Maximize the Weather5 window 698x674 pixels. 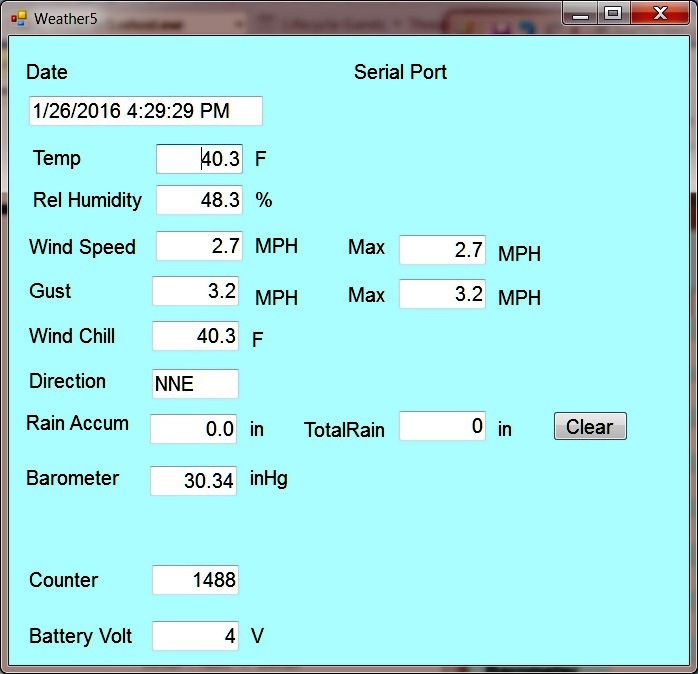(613, 13)
